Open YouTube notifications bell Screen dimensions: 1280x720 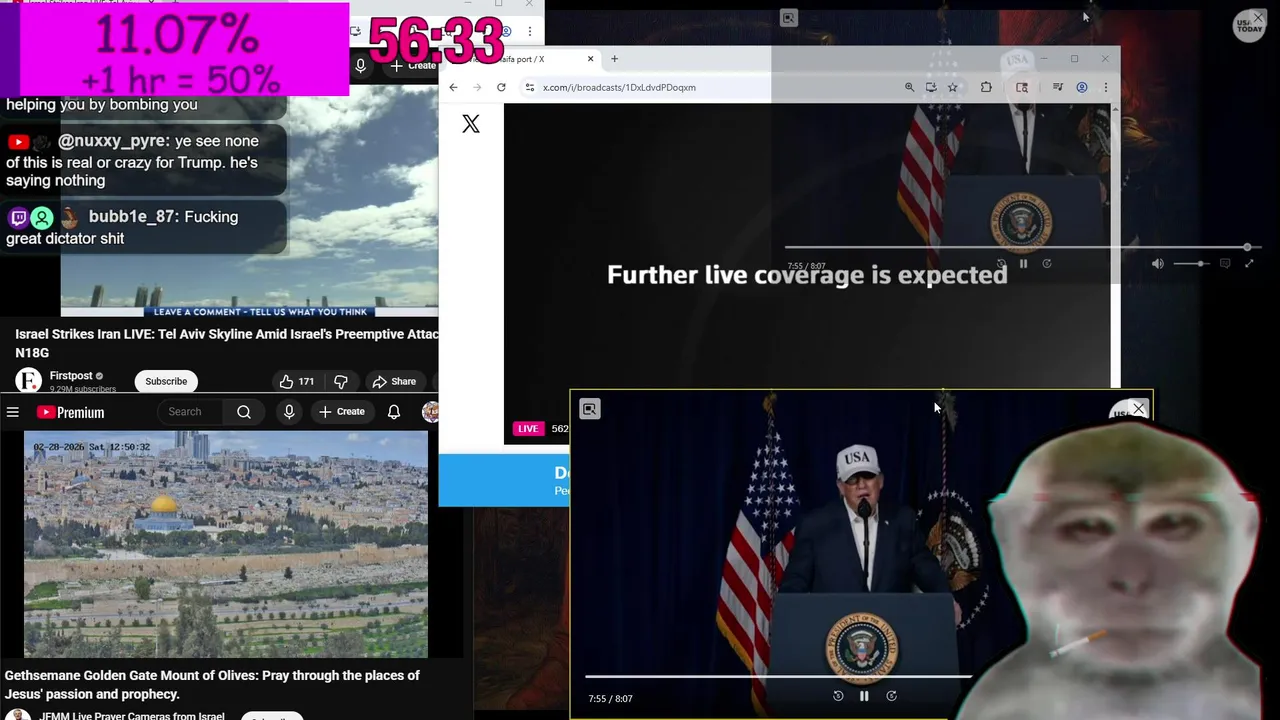[x=394, y=412]
